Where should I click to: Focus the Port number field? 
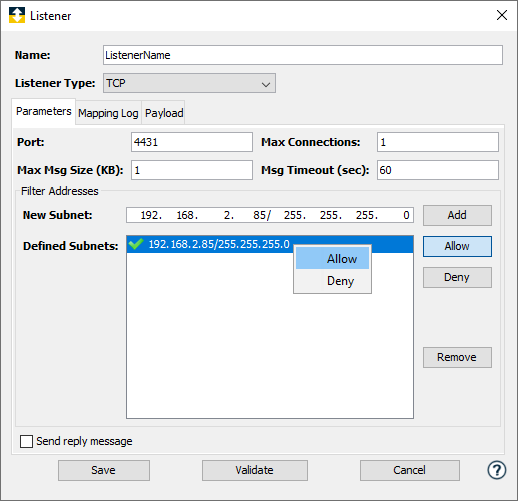(192, 142)
